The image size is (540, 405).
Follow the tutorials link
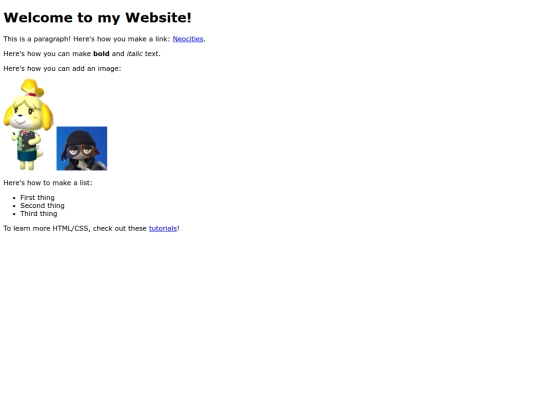click(x=163, y=228)
